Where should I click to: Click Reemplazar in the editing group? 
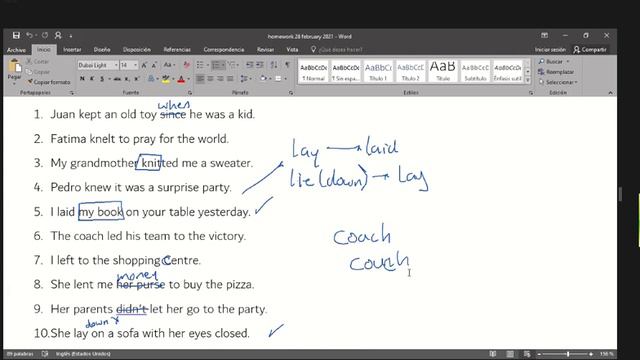coord(556,72)
